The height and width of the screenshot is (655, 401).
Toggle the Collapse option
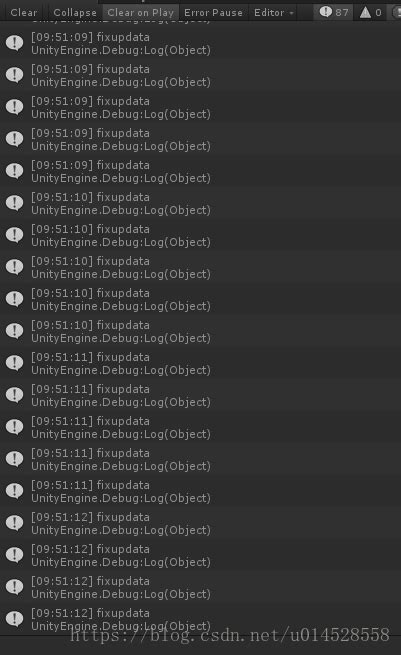pos(75,13)
